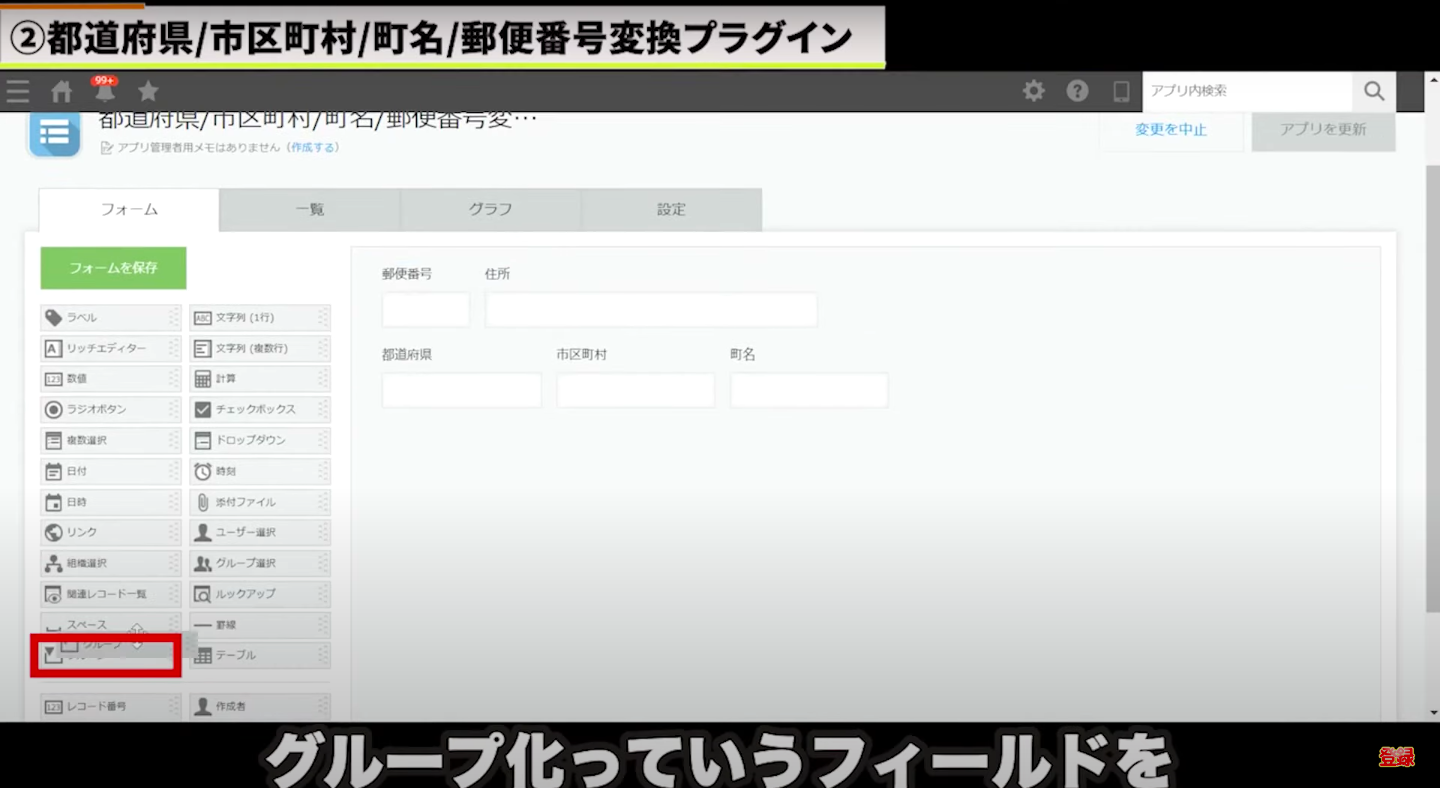This screenshot has width=1440, height=788.
Task: Select the ドロップダウン field
Action: (259, 441)
